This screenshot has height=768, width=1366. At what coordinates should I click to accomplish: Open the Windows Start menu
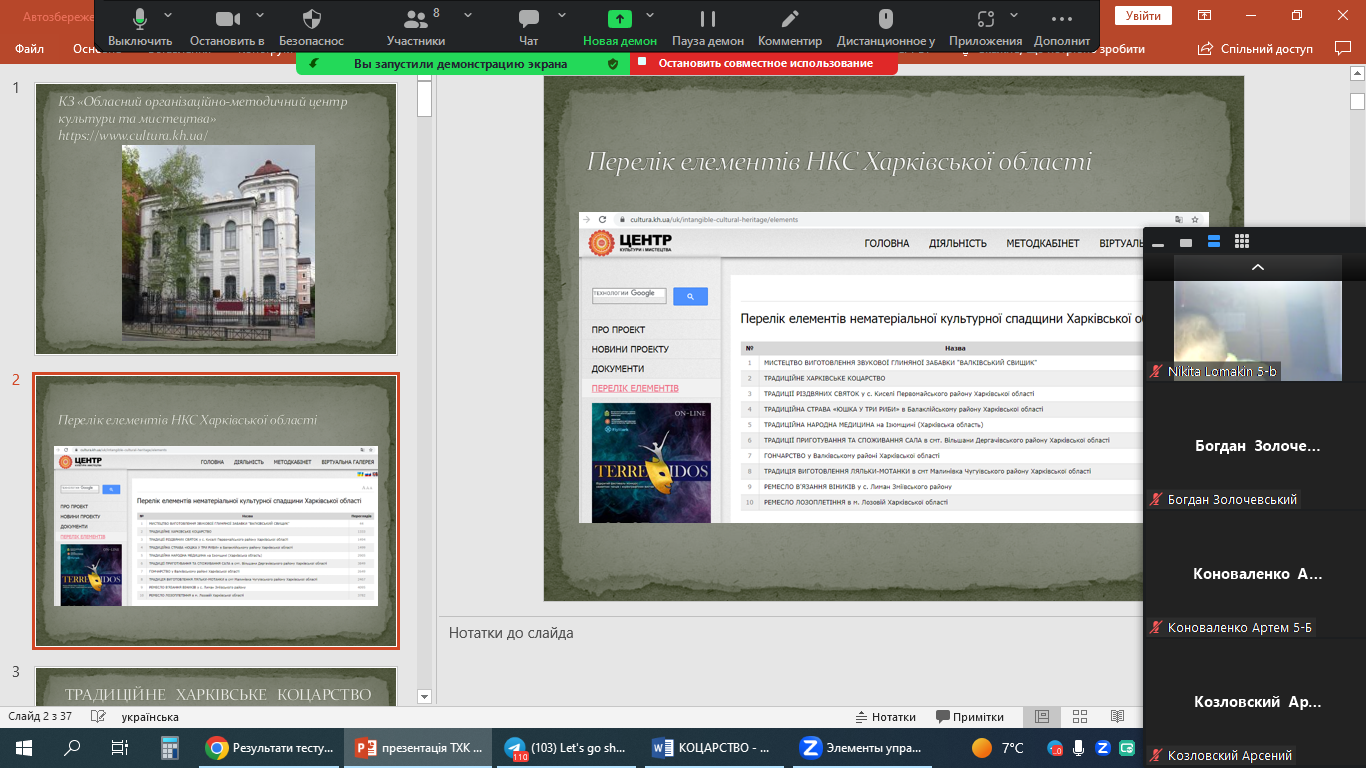[24, 747]
